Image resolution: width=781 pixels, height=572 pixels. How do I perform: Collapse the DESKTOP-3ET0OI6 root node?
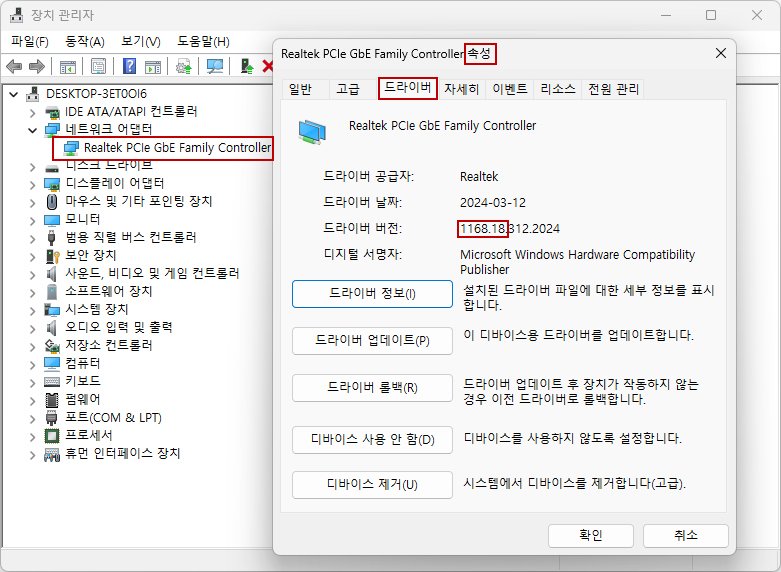14,94
